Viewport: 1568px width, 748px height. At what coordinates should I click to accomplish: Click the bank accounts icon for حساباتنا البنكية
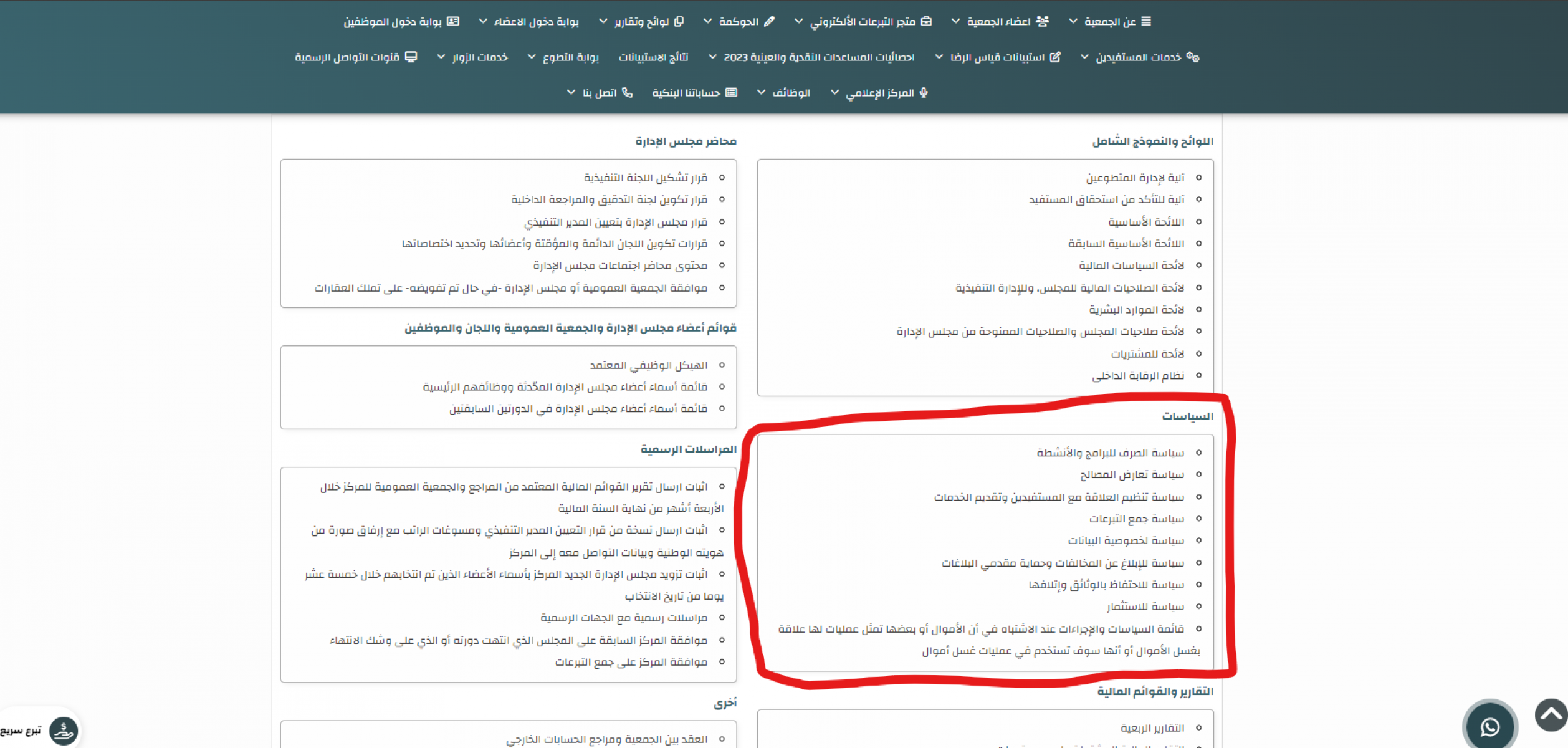(732, 92)
